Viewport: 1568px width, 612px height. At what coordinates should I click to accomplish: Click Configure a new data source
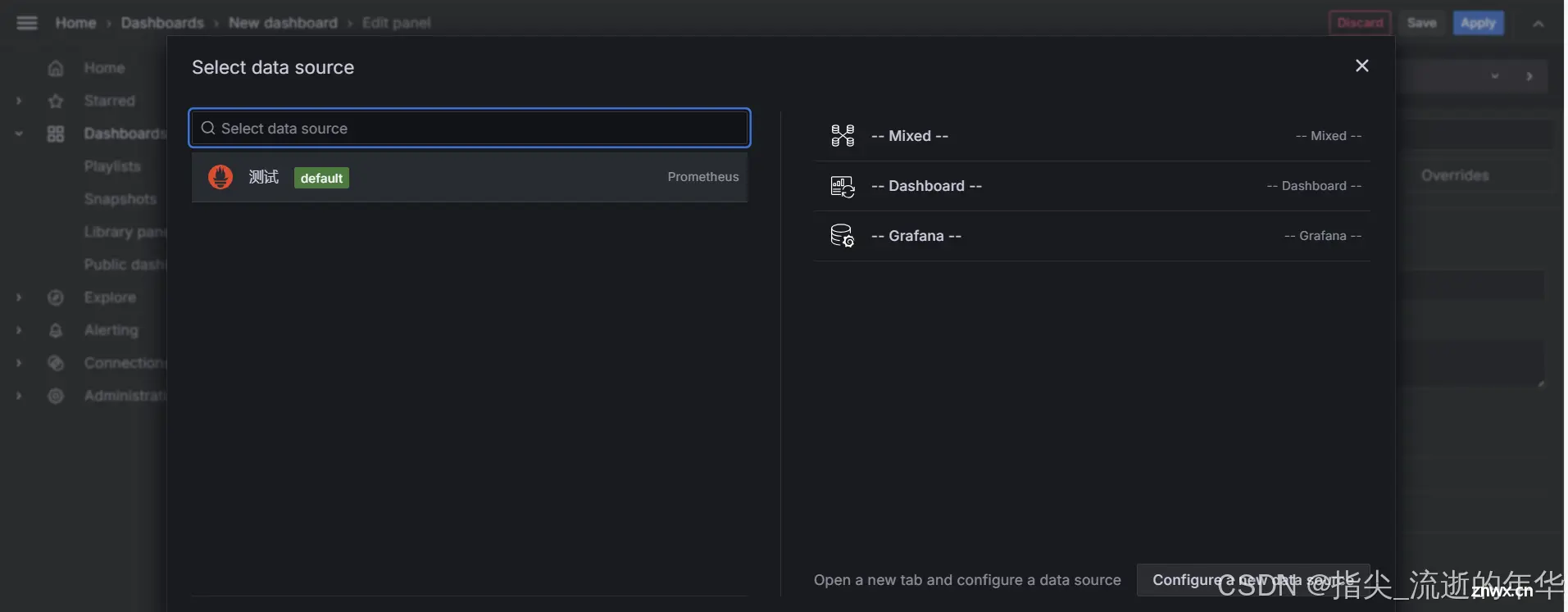click(1253, 580)
